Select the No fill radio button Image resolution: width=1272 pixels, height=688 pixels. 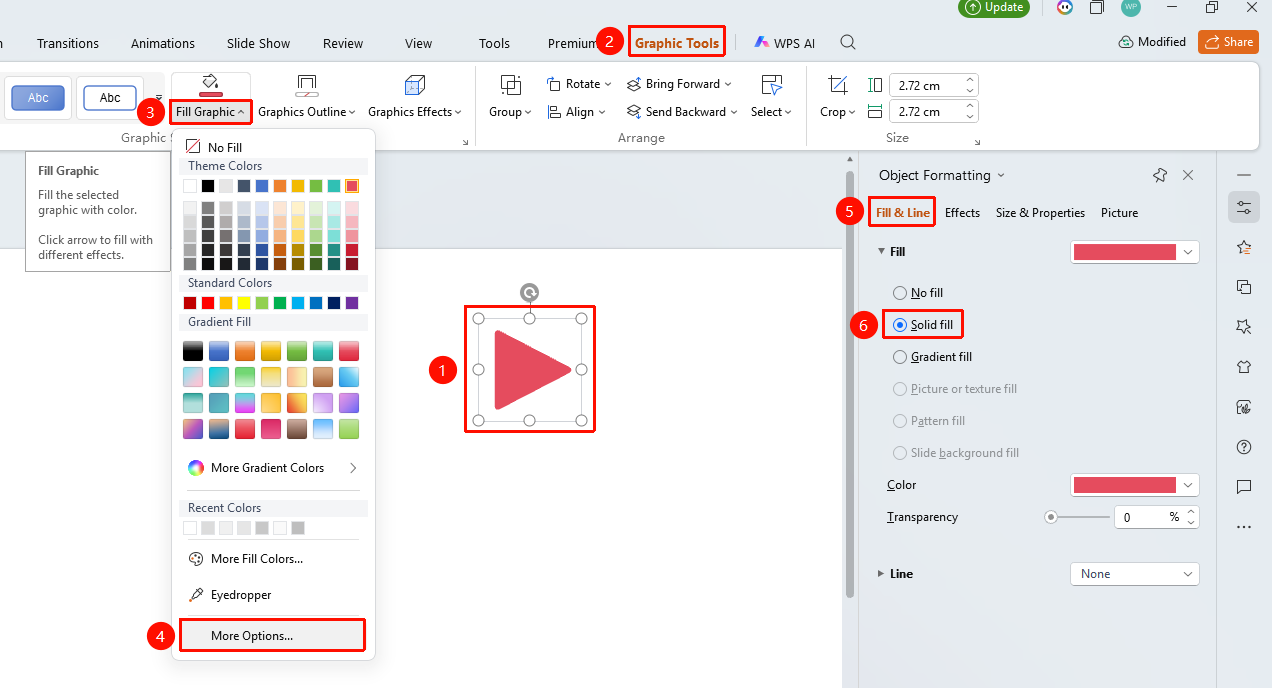click(x=900, y=293)
